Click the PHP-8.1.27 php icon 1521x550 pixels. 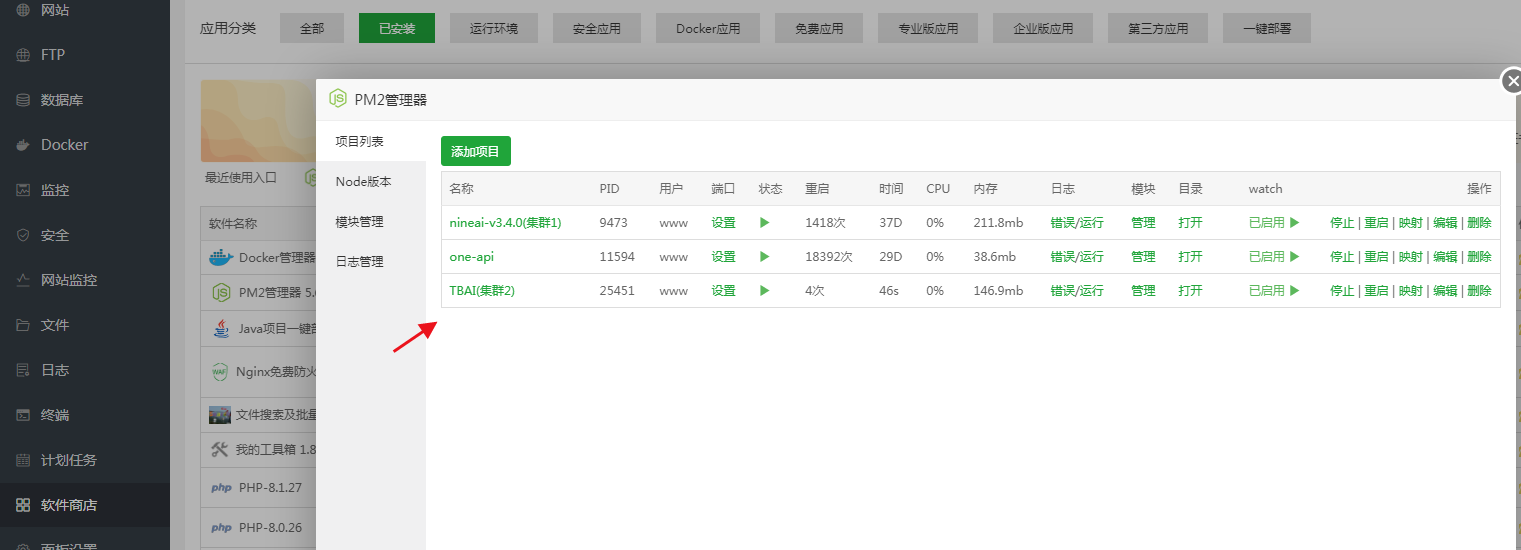[x=222, y=489]
